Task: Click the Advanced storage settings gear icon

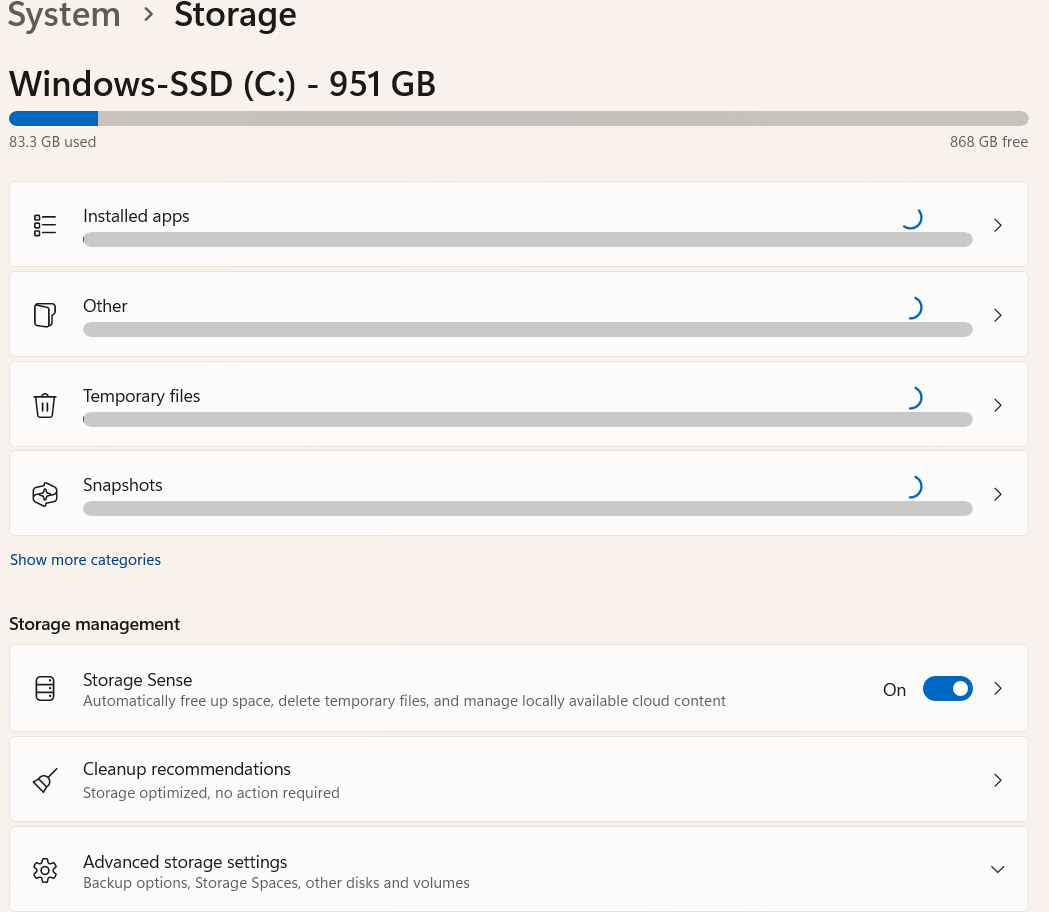Action: coord(45,870)
